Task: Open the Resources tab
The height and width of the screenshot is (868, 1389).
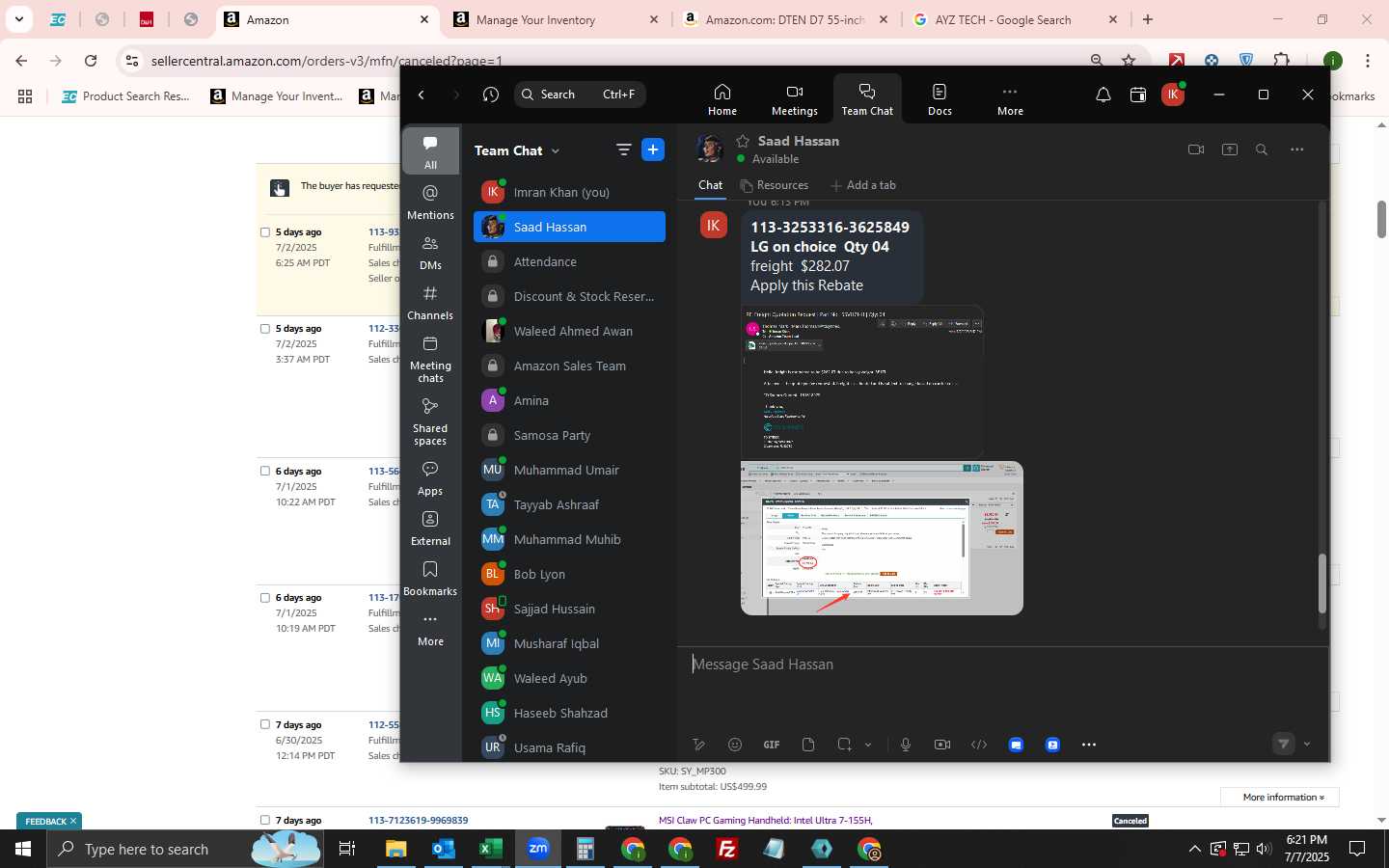Action: tap(774, 185)
